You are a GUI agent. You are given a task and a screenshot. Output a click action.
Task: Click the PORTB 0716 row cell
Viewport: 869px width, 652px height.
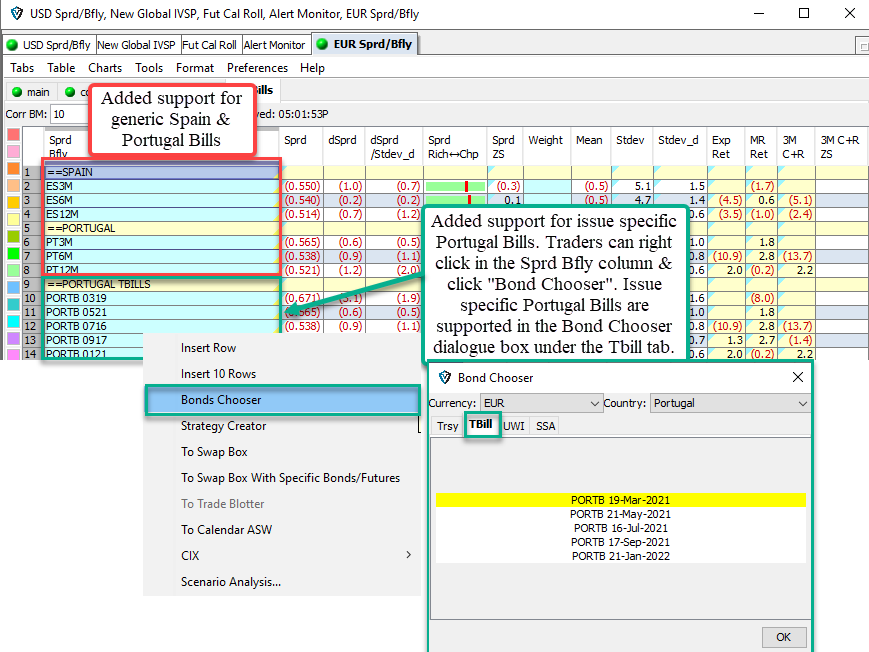click(x=162, y=326)
